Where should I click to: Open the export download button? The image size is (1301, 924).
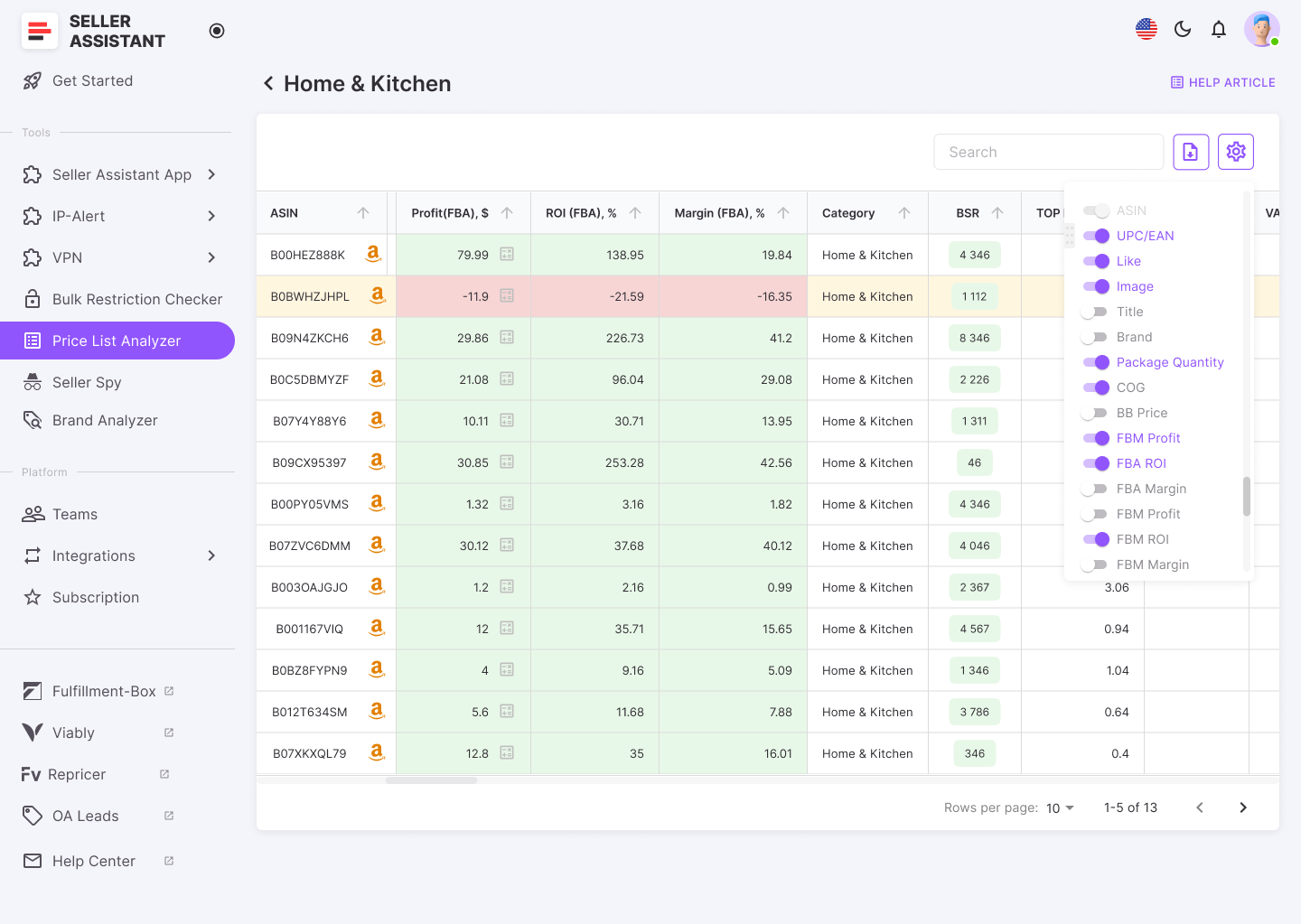coord(1191,152)
